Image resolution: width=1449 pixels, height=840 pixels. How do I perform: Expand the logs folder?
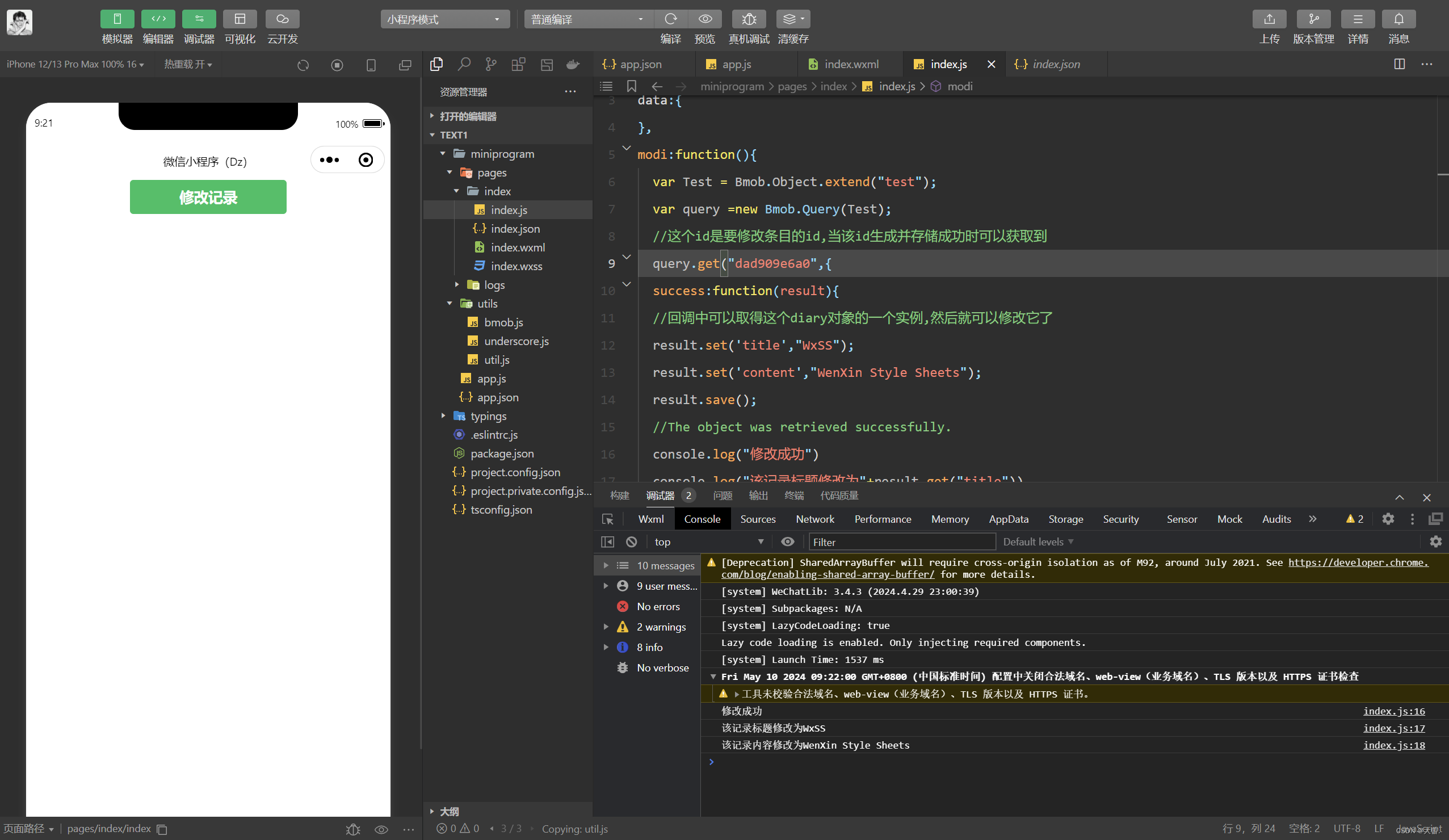[x=493, y=284]
